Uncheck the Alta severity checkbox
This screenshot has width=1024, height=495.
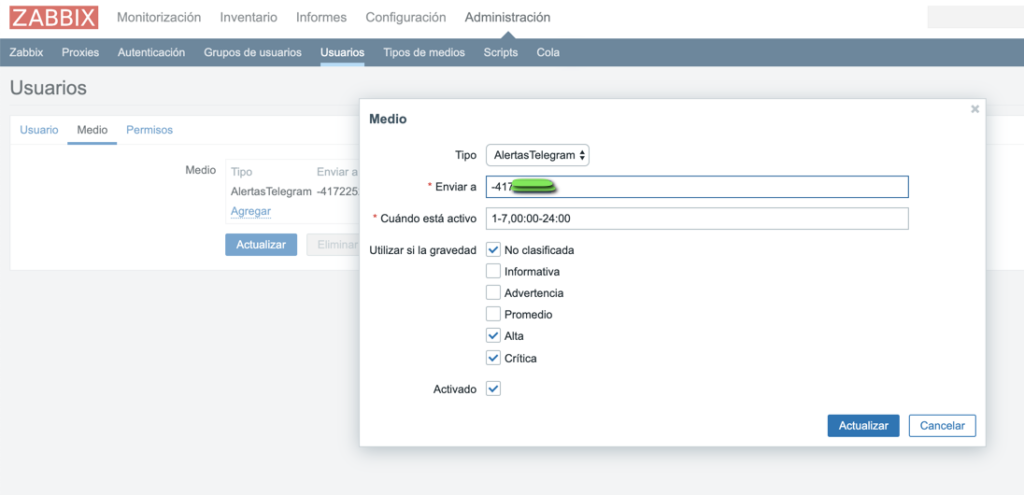tap(493, 336)
